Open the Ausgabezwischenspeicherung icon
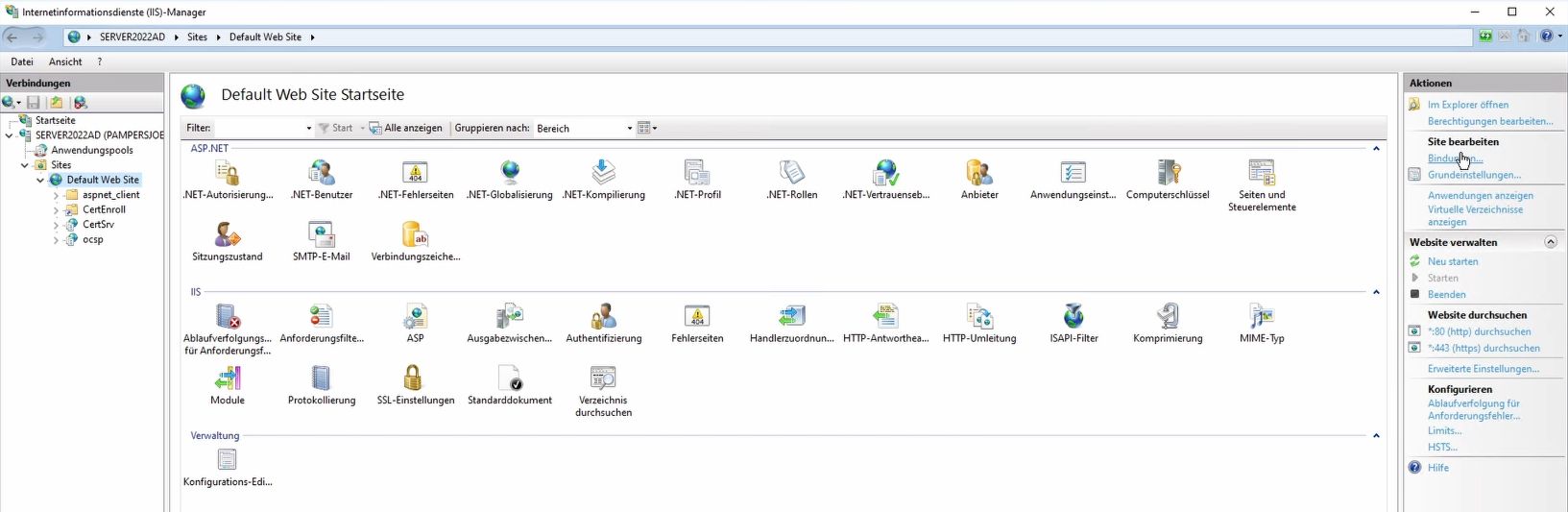The height and width of the screenshot is (512, 1568). click(510, 316)
